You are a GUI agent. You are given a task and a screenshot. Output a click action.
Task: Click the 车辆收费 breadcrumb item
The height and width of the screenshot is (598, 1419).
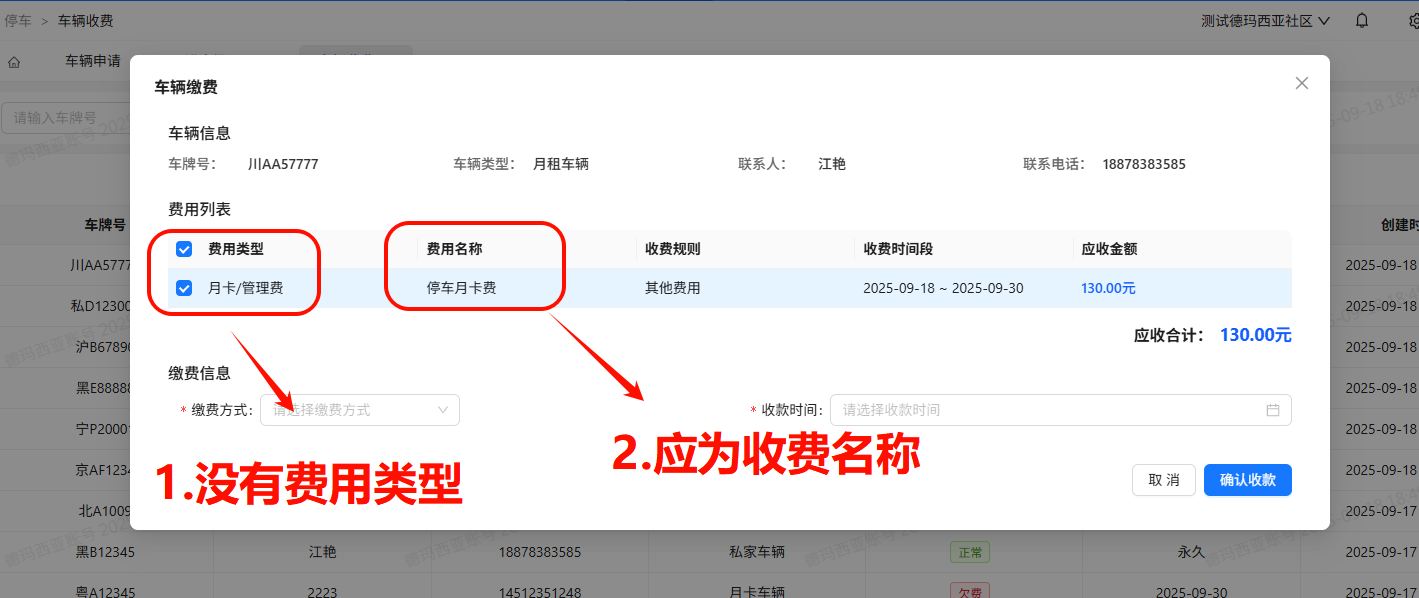85,20
